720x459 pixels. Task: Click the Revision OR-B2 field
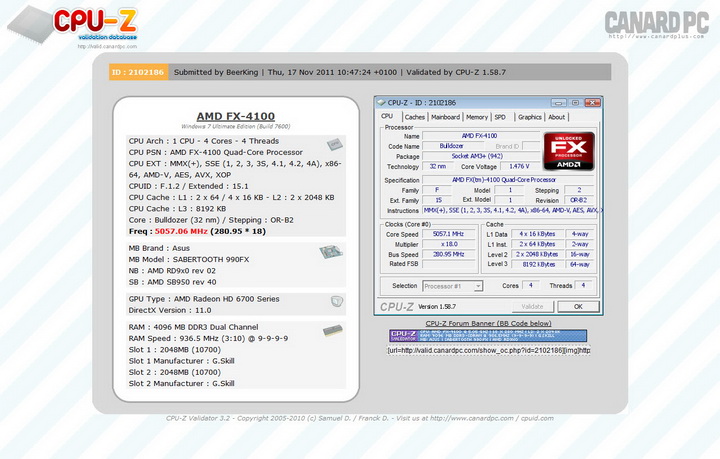pos(579,200)
